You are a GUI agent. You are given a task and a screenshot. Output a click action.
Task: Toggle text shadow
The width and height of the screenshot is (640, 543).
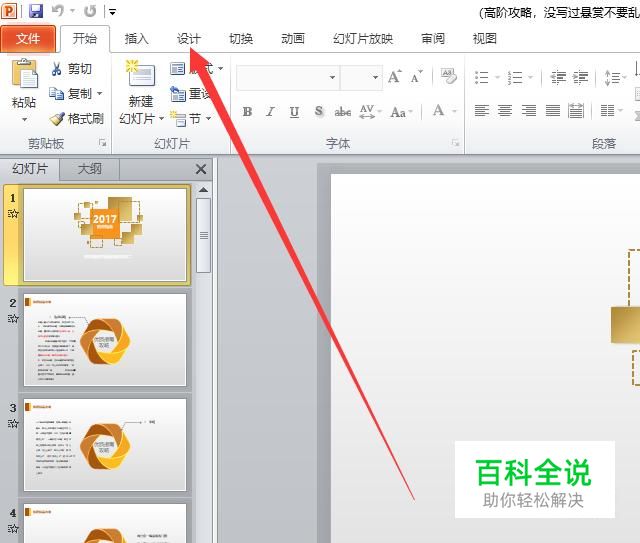pyautogui.click(x=319, y=111)
